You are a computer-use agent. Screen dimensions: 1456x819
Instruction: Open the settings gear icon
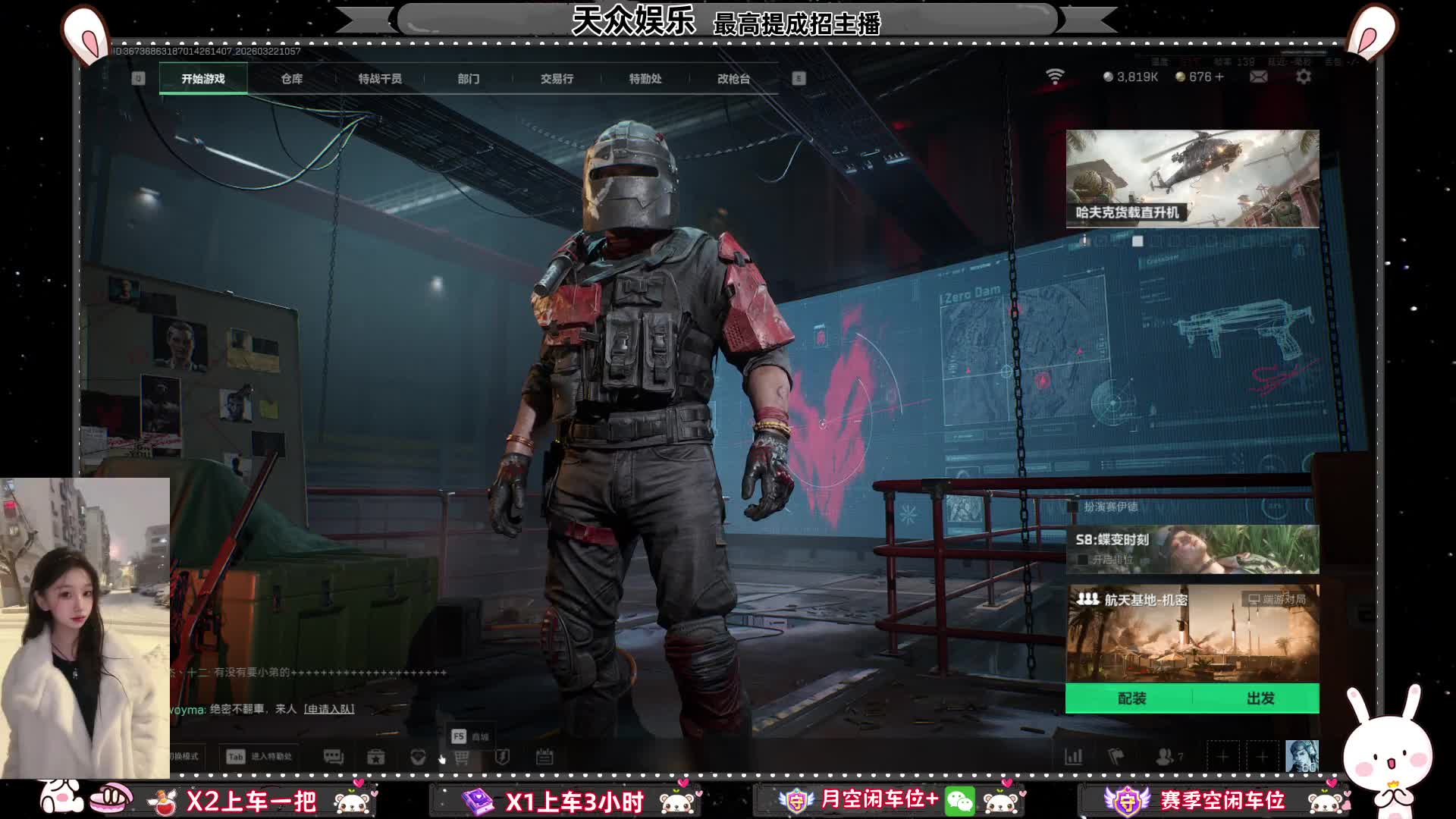coord(1303,77)
